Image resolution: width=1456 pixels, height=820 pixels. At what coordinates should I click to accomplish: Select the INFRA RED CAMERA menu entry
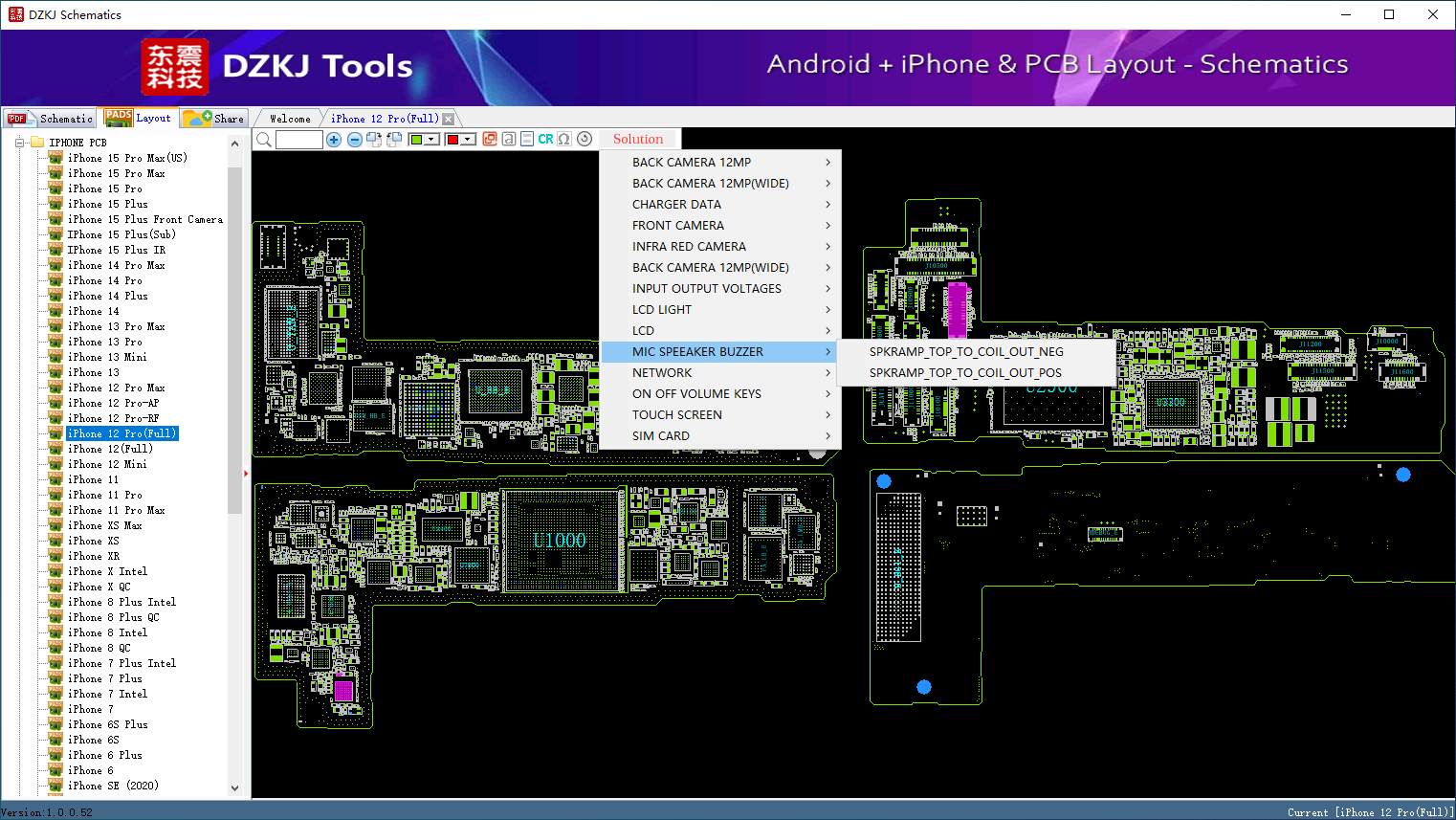(720, 247)
